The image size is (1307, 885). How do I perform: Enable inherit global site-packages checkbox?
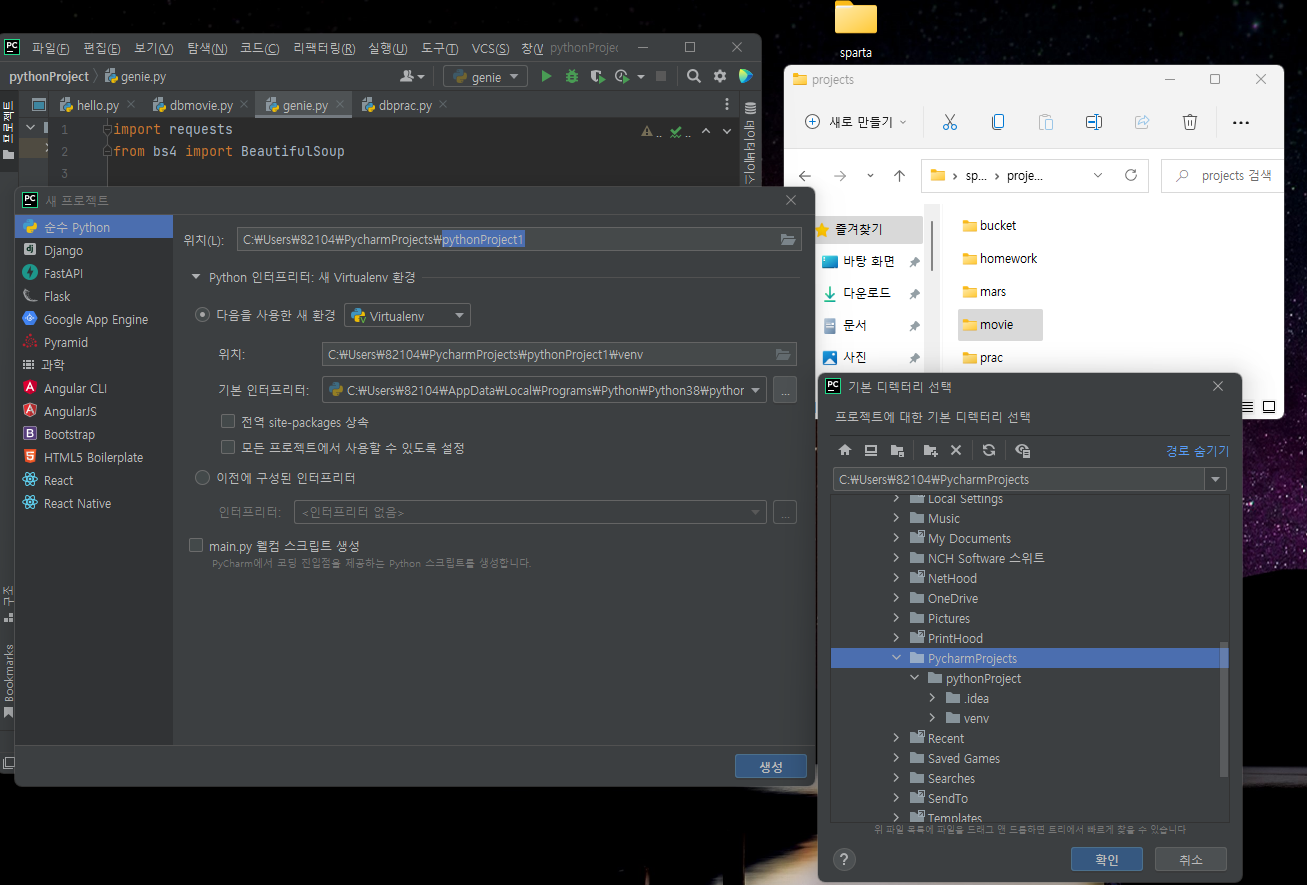(x=228, y=422)
